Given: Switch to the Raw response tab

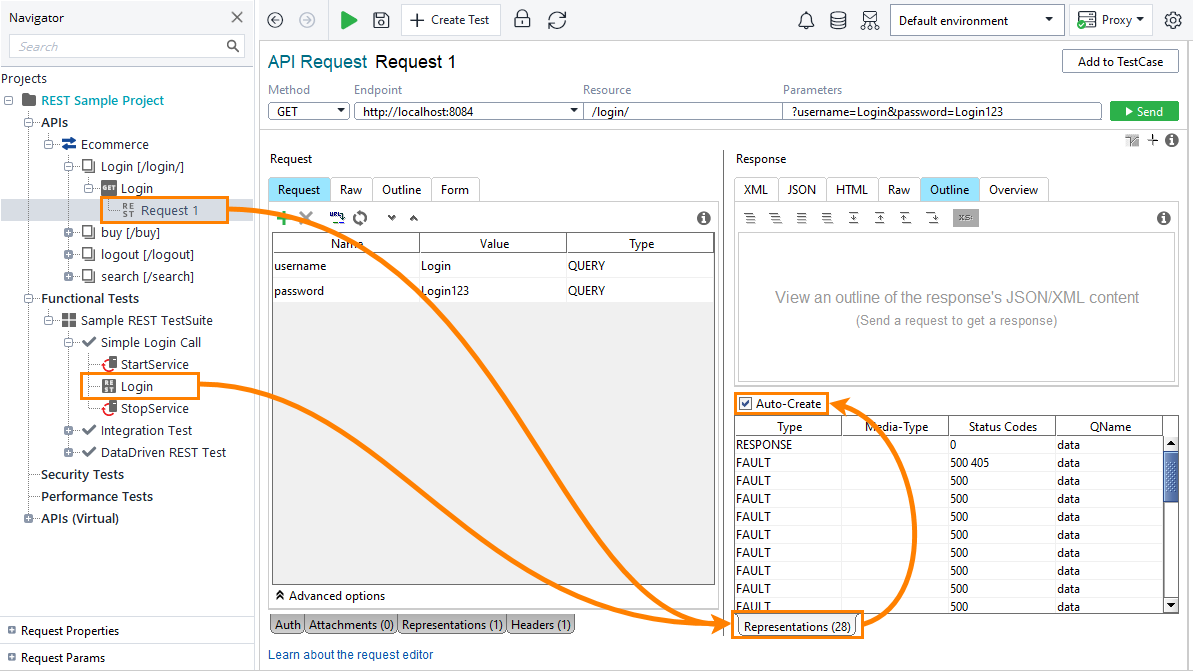Looking at the screenshot, I should point(898,189).
